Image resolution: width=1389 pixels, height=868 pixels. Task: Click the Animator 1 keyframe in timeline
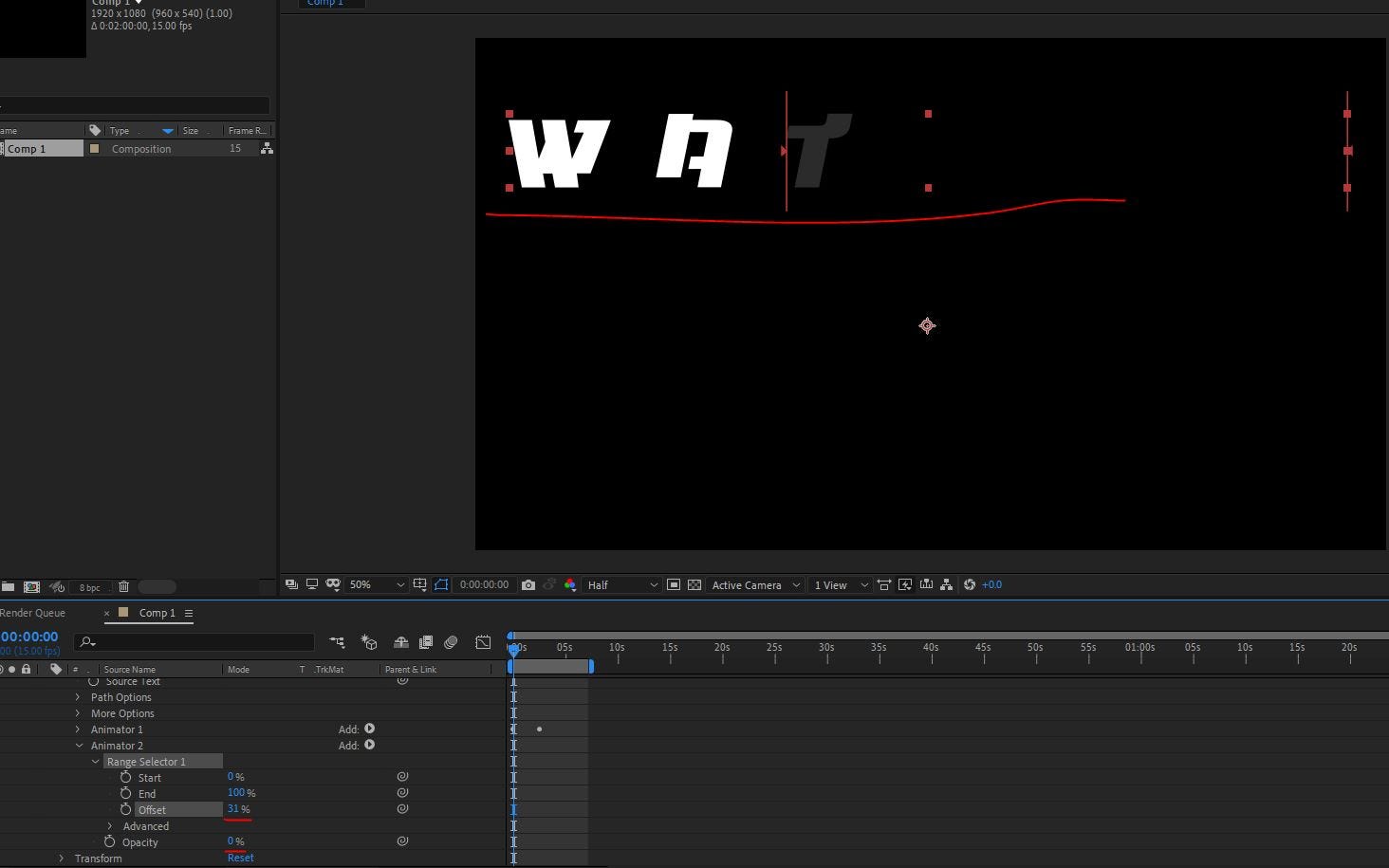(x=539, y=729)
